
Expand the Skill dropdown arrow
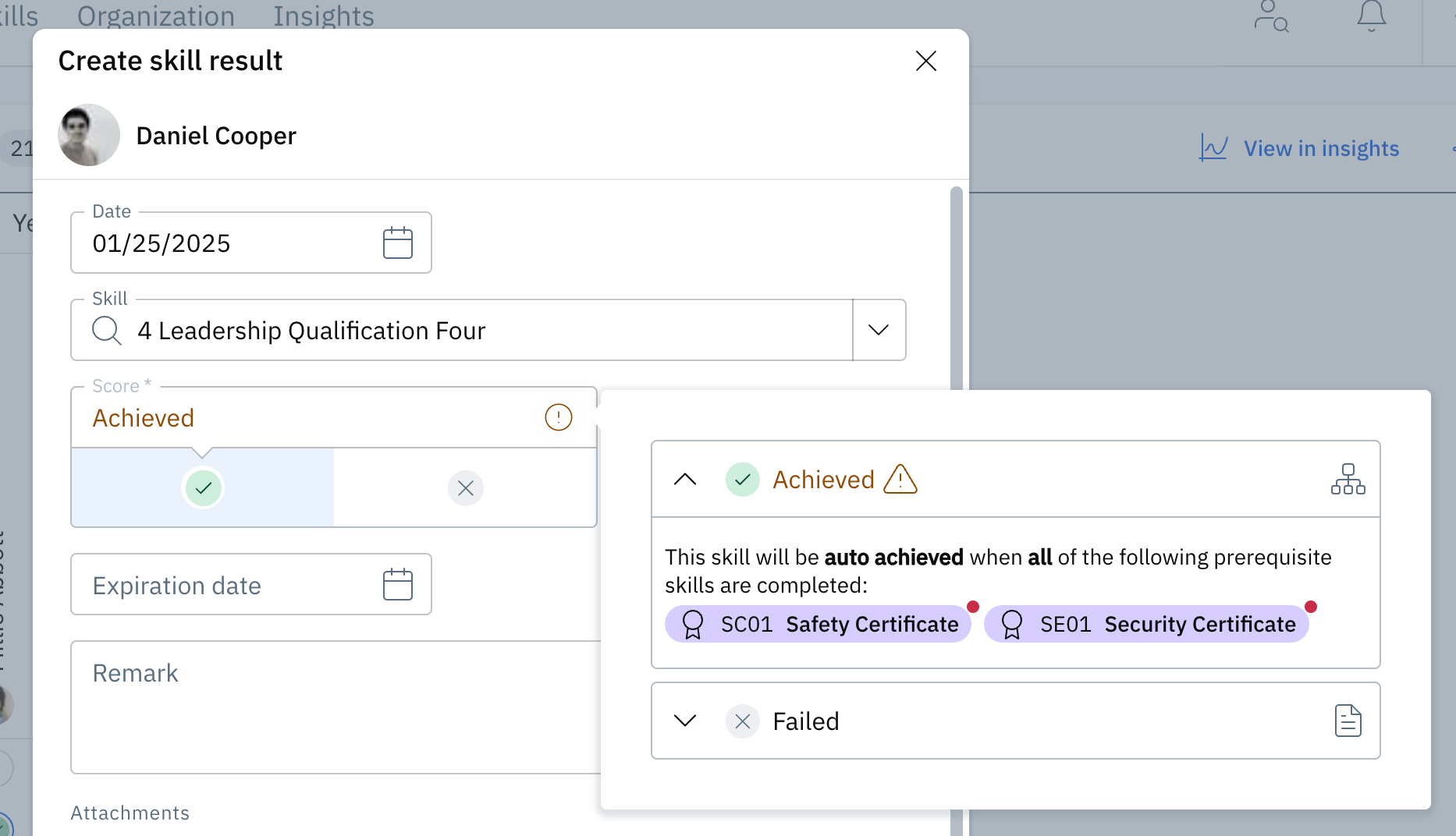pos(879,331)
